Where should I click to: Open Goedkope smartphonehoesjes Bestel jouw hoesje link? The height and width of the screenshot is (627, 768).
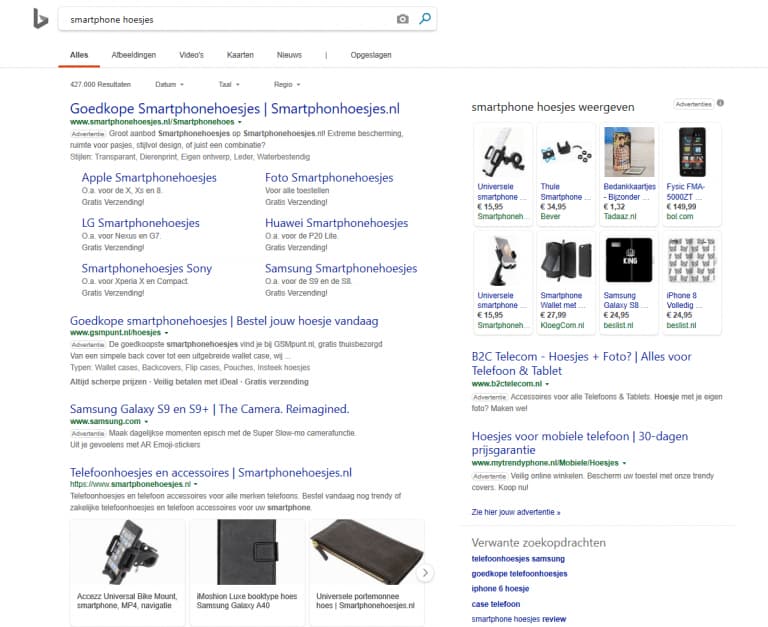coord(224,321)
